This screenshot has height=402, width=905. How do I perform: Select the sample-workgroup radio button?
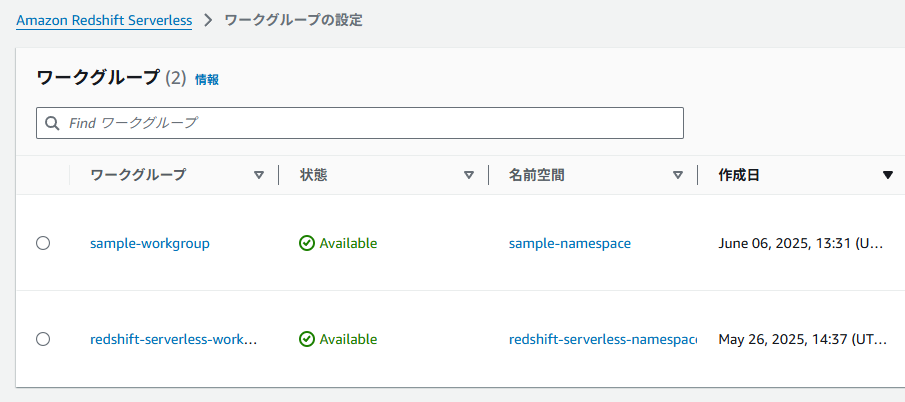coord(43,243)
